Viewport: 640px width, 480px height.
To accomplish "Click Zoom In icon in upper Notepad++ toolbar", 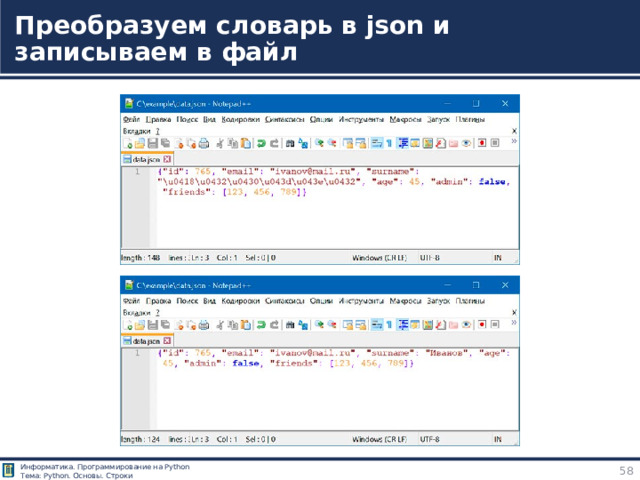I will pos(319,143).
